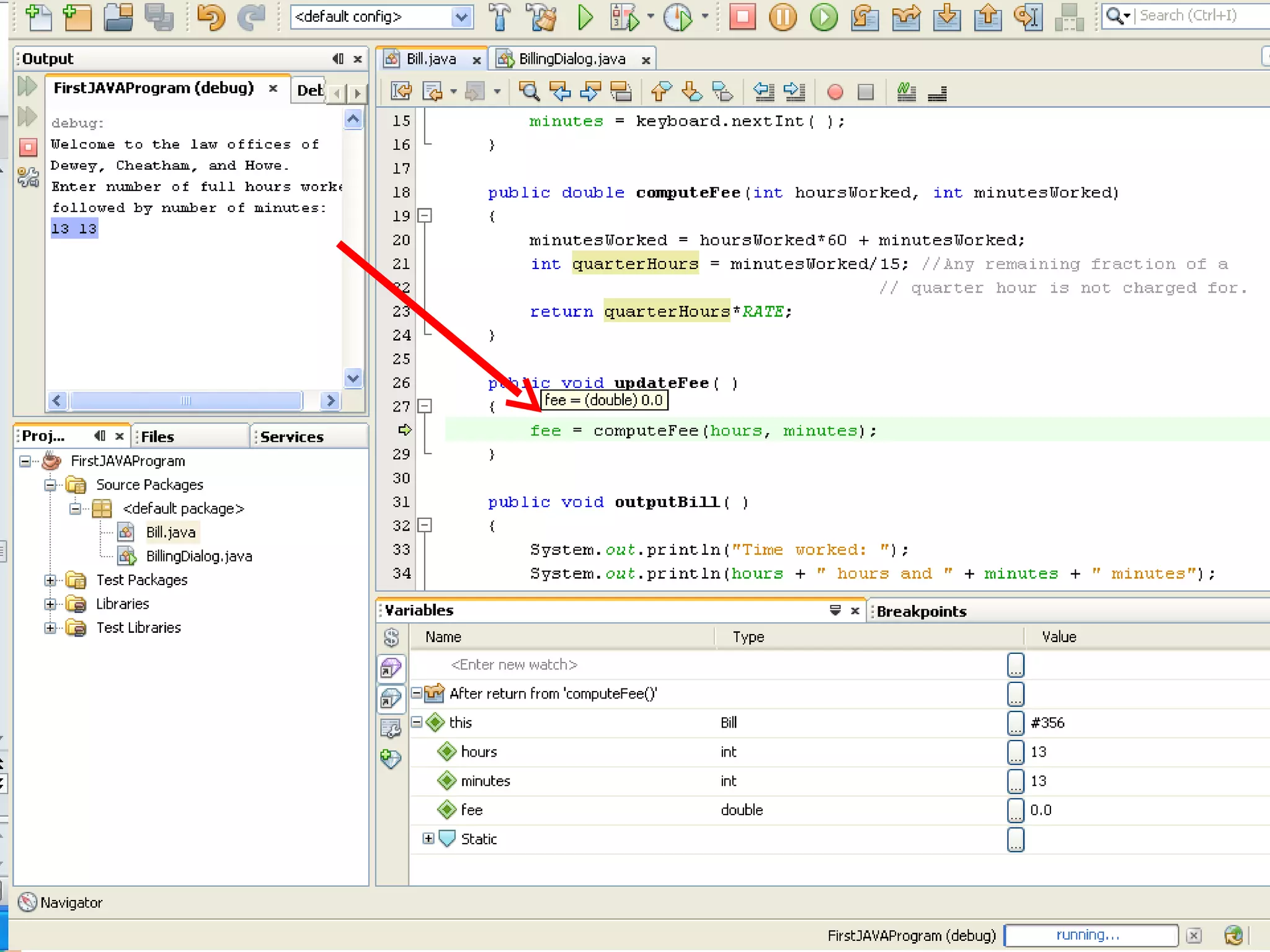Click the Enter new watch field
This screenshot has height=952, width=1270.
pyautogui.click(x=513, y=664)
